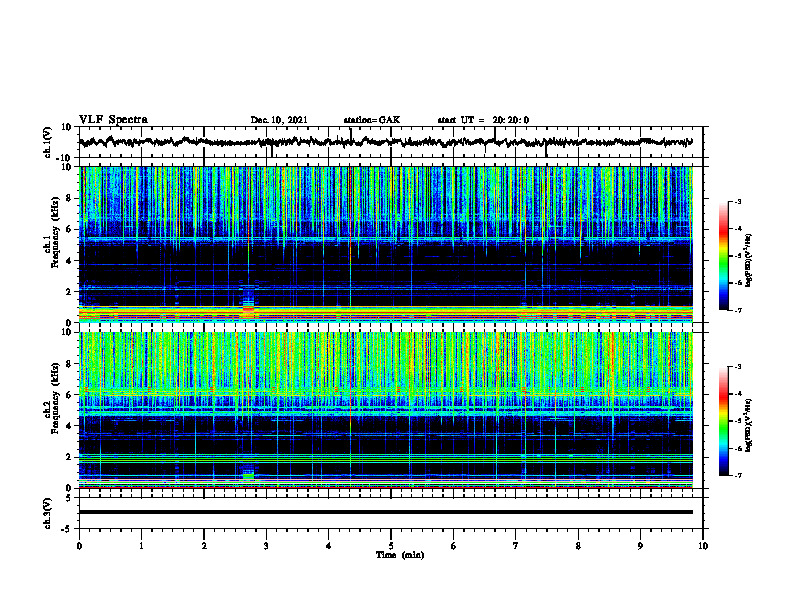
Task: Click the bright vertical sferic near 4.35 minutes in ch.1
Action: click(350, 244)
